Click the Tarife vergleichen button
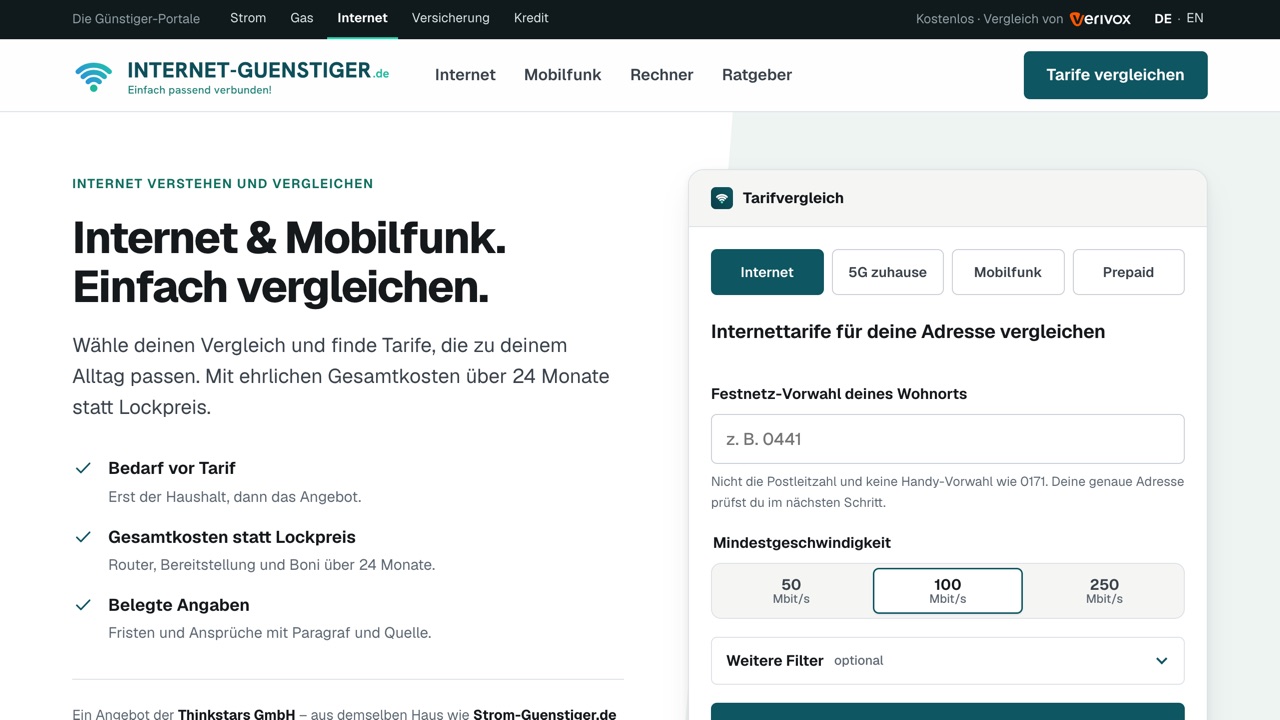Screen dimensions: 1280x720 click(1116, 75)
